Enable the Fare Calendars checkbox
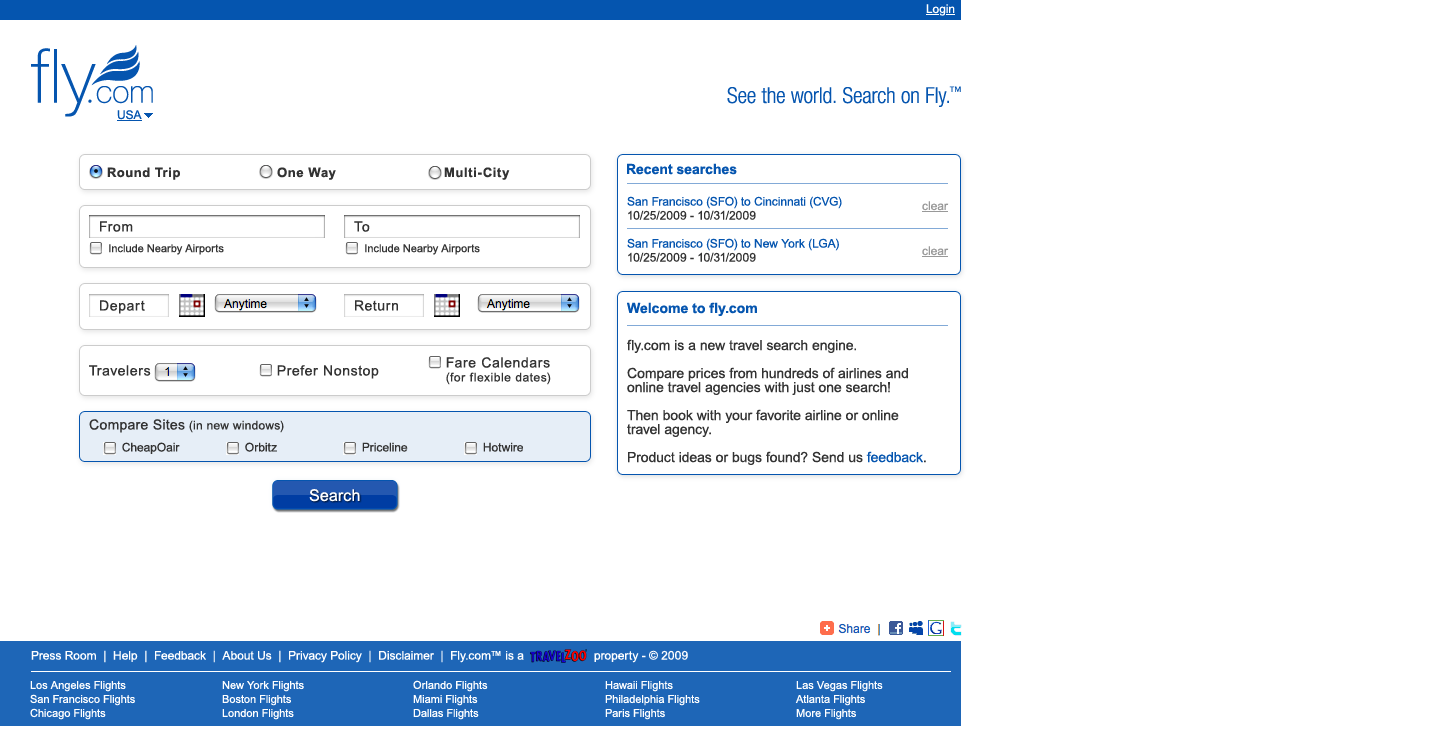 click(x=435, y=362)
